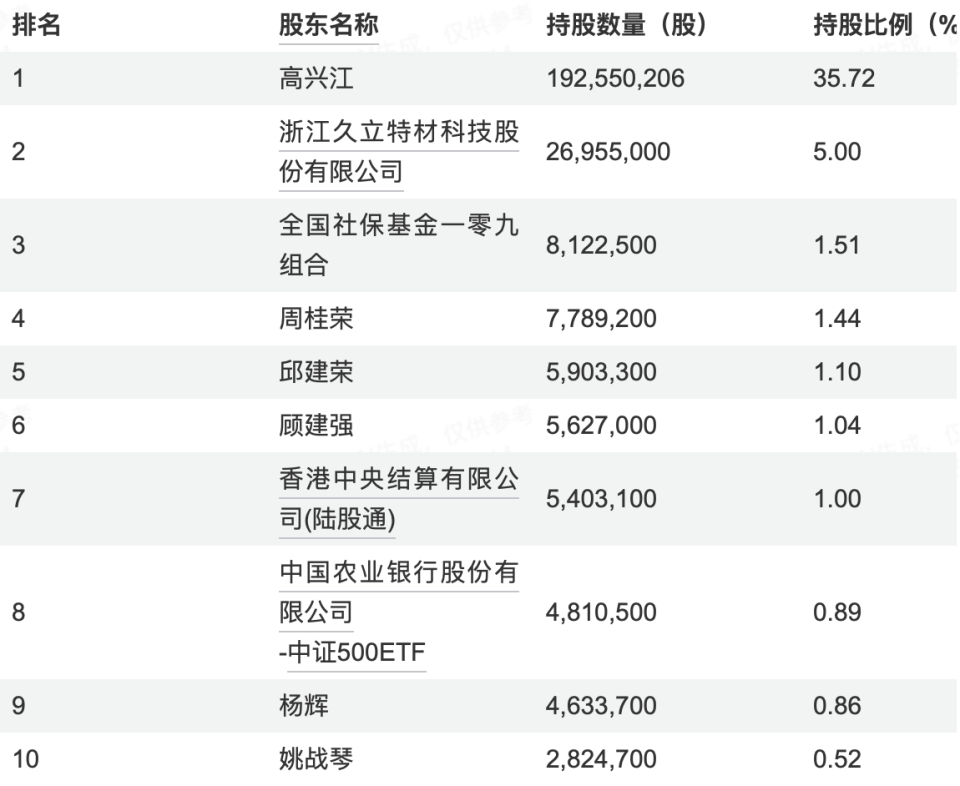The image size is (960, 786).
Task: Click the 香港中央结算有限公司(陆股通) link
Action: [398, 481]
